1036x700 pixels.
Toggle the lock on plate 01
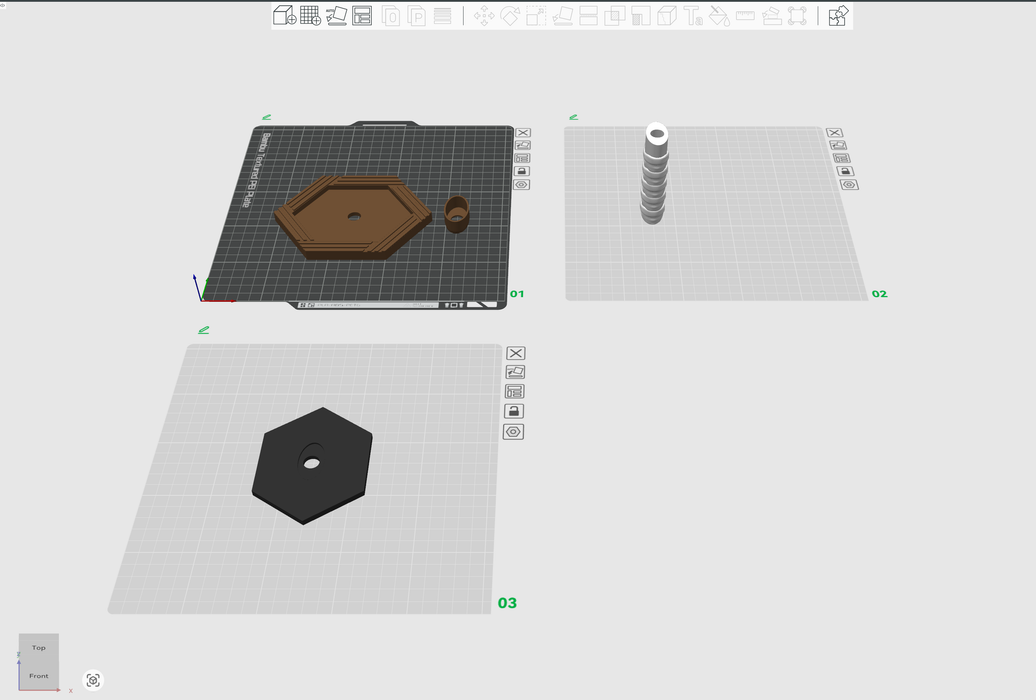point(522,172)
